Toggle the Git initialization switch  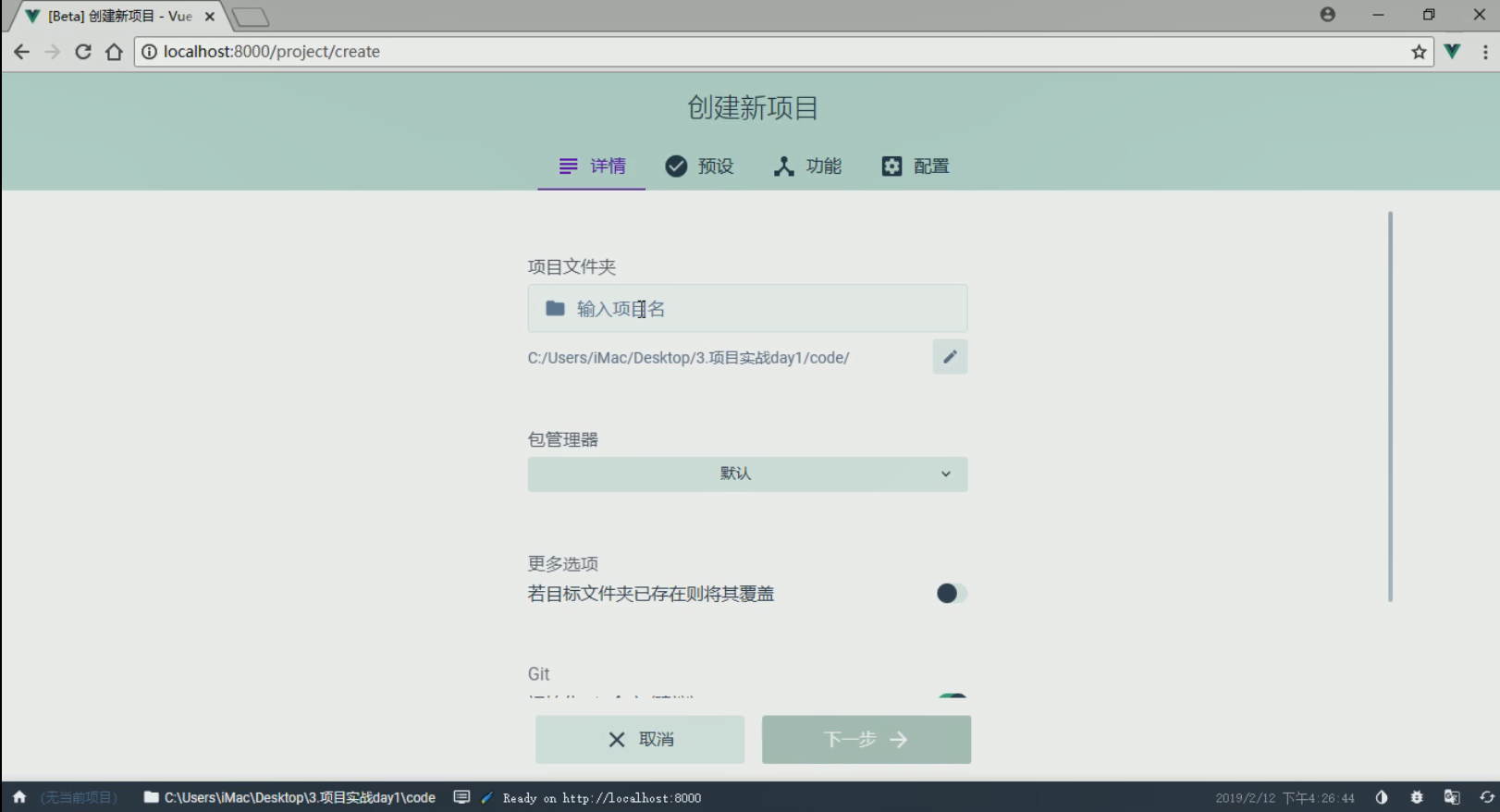tap(952, 695)
